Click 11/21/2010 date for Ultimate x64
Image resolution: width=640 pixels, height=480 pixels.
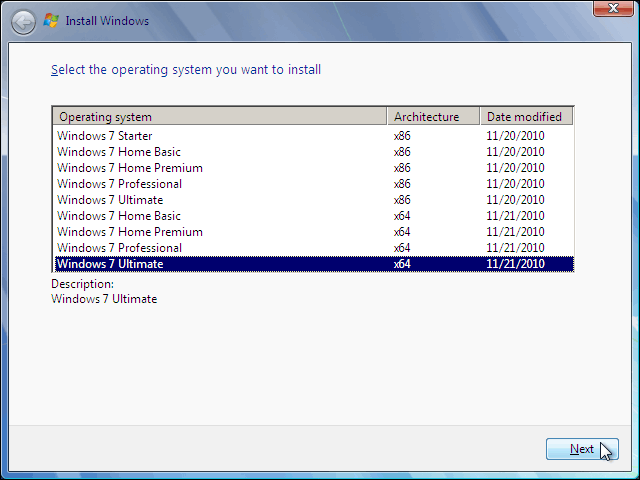tap(515, 264)
